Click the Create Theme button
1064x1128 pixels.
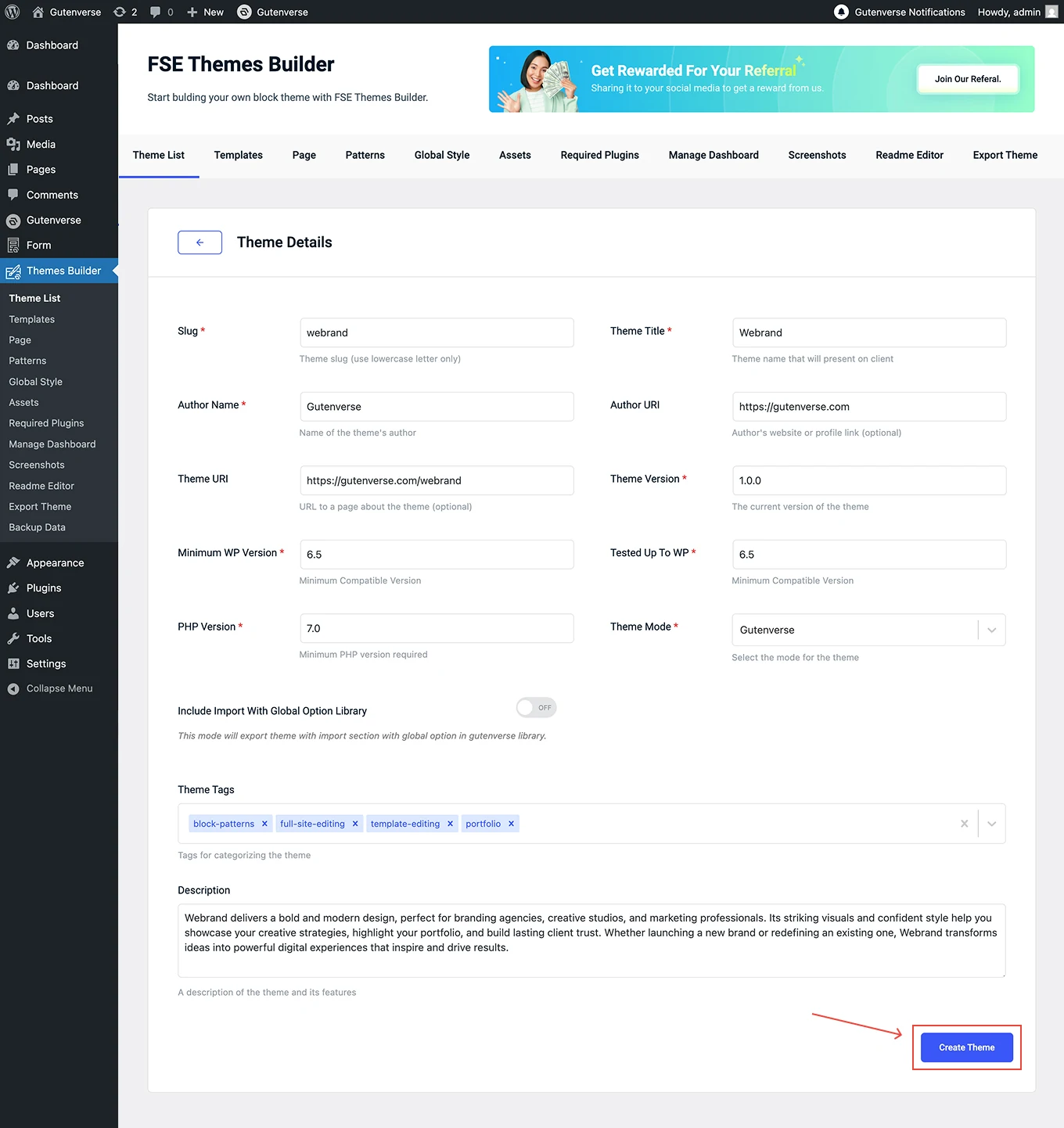pyautogui.click(x=966, y=1047)
